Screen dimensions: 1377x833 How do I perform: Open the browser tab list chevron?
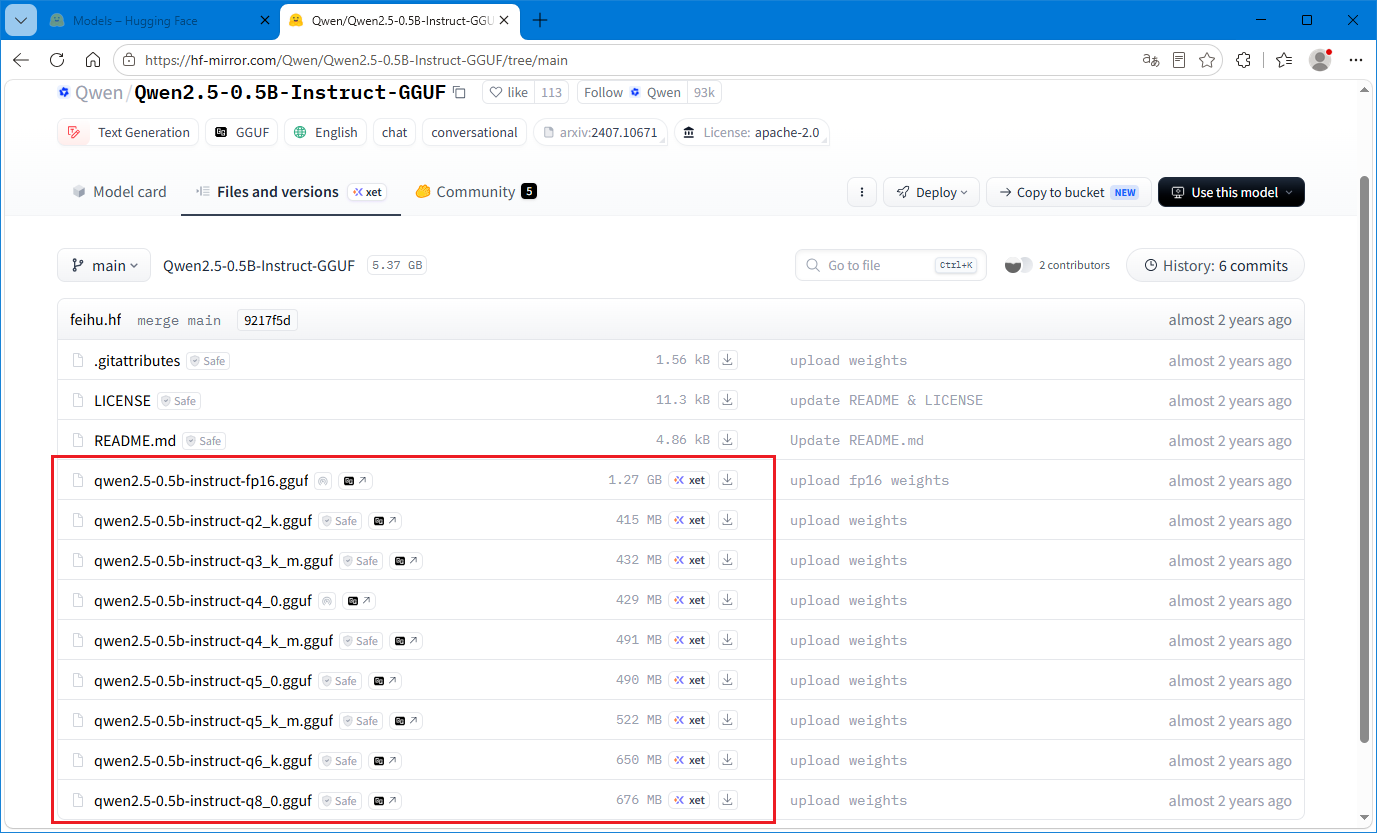point(19,20)
